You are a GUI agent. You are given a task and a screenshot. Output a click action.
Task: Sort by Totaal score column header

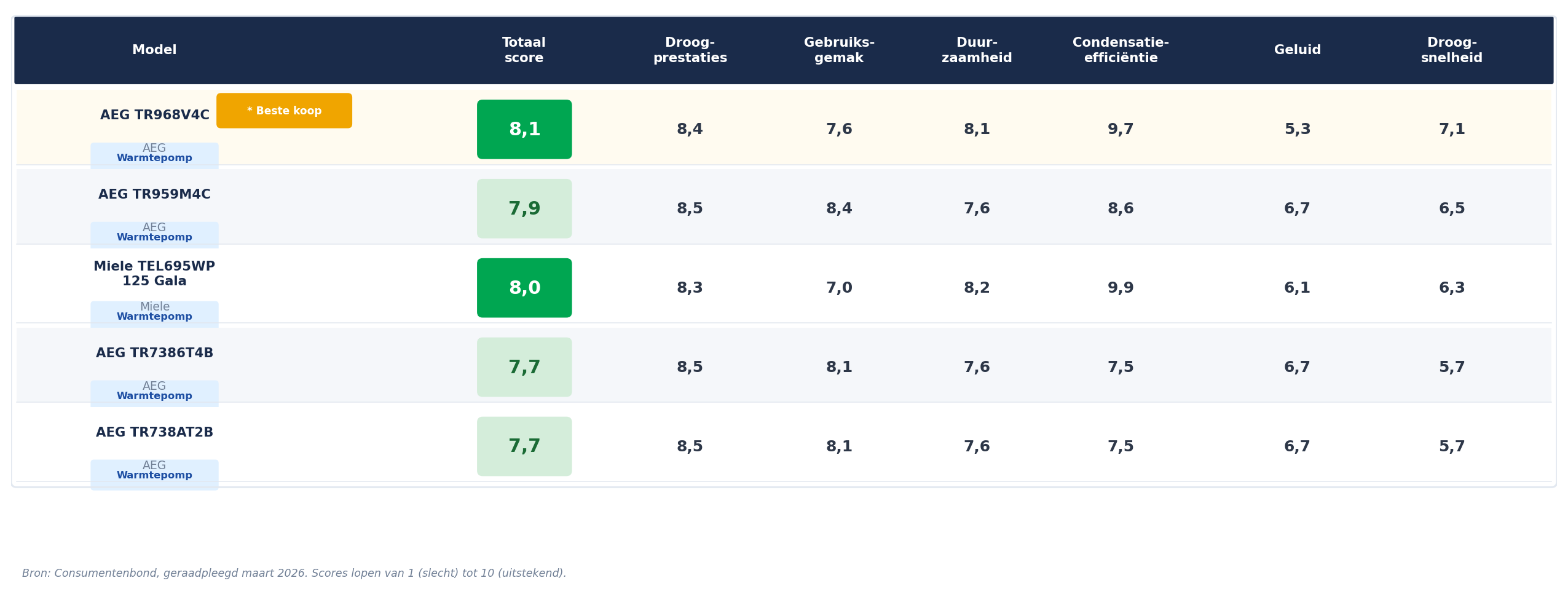coord(524,50)
